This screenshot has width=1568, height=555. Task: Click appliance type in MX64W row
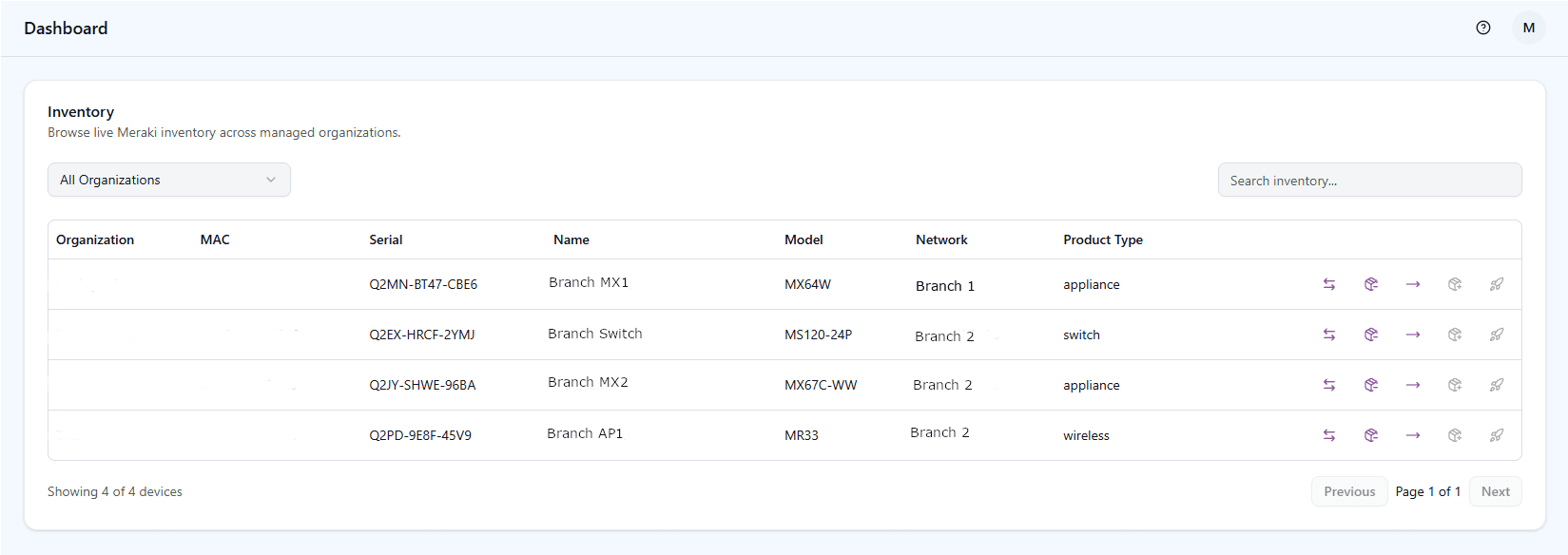(1092, 284)
